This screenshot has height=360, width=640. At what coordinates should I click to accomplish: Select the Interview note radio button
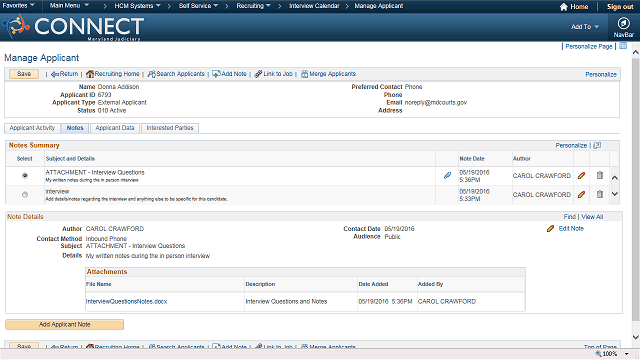25,195
